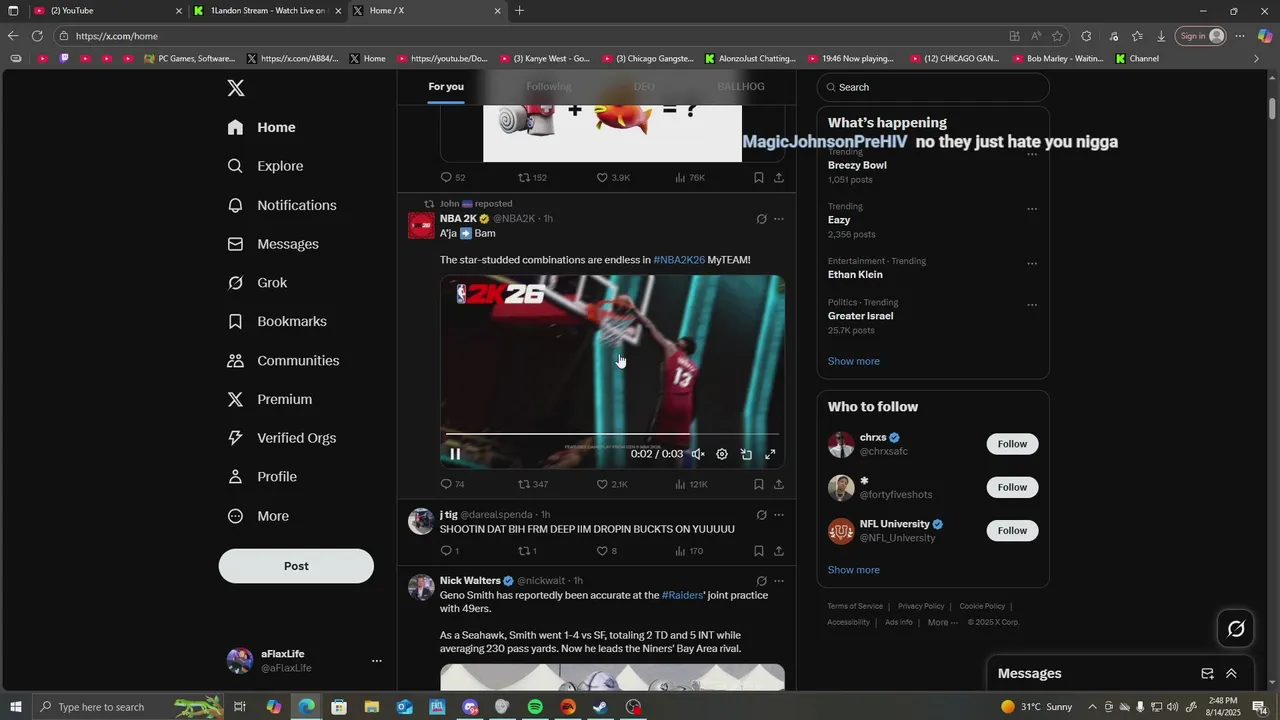
Task: Toggle picture-in-picture on NBA 2K video
Action: click(x=746, y=454)
